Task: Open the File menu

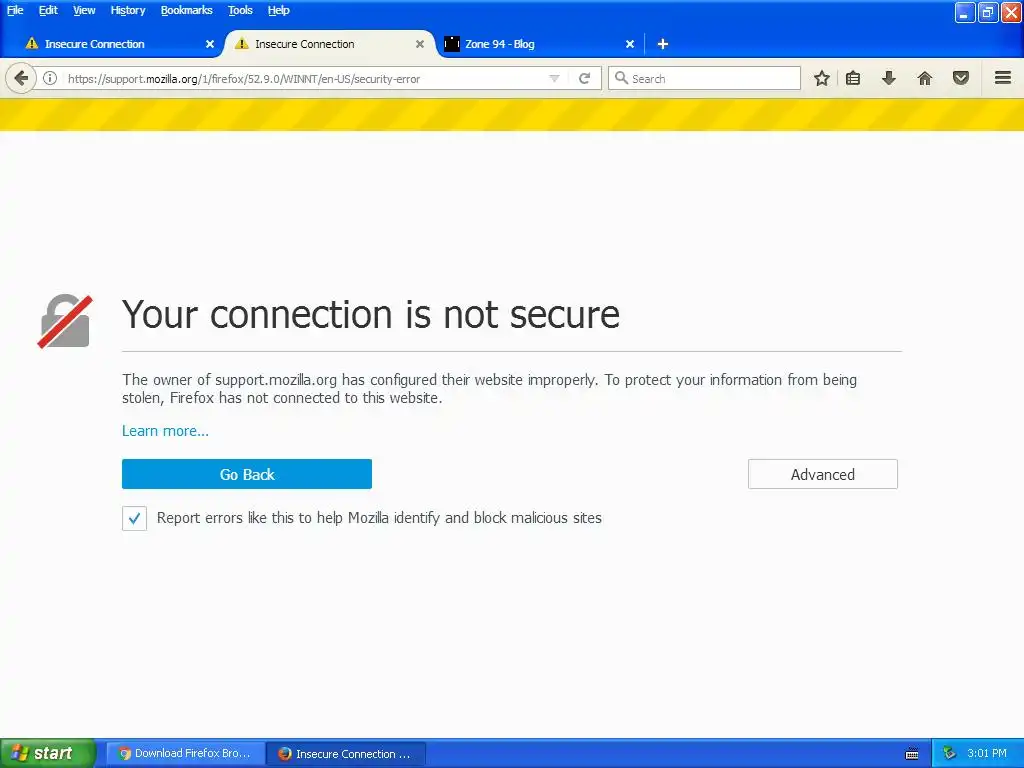Action: pos(15,10)
